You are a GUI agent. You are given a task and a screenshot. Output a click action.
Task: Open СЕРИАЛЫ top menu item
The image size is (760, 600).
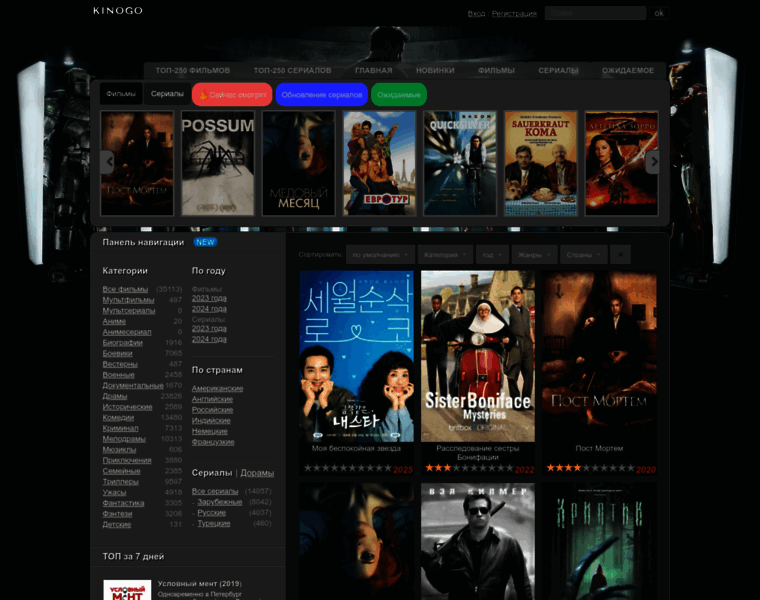[x=558, y=70]
